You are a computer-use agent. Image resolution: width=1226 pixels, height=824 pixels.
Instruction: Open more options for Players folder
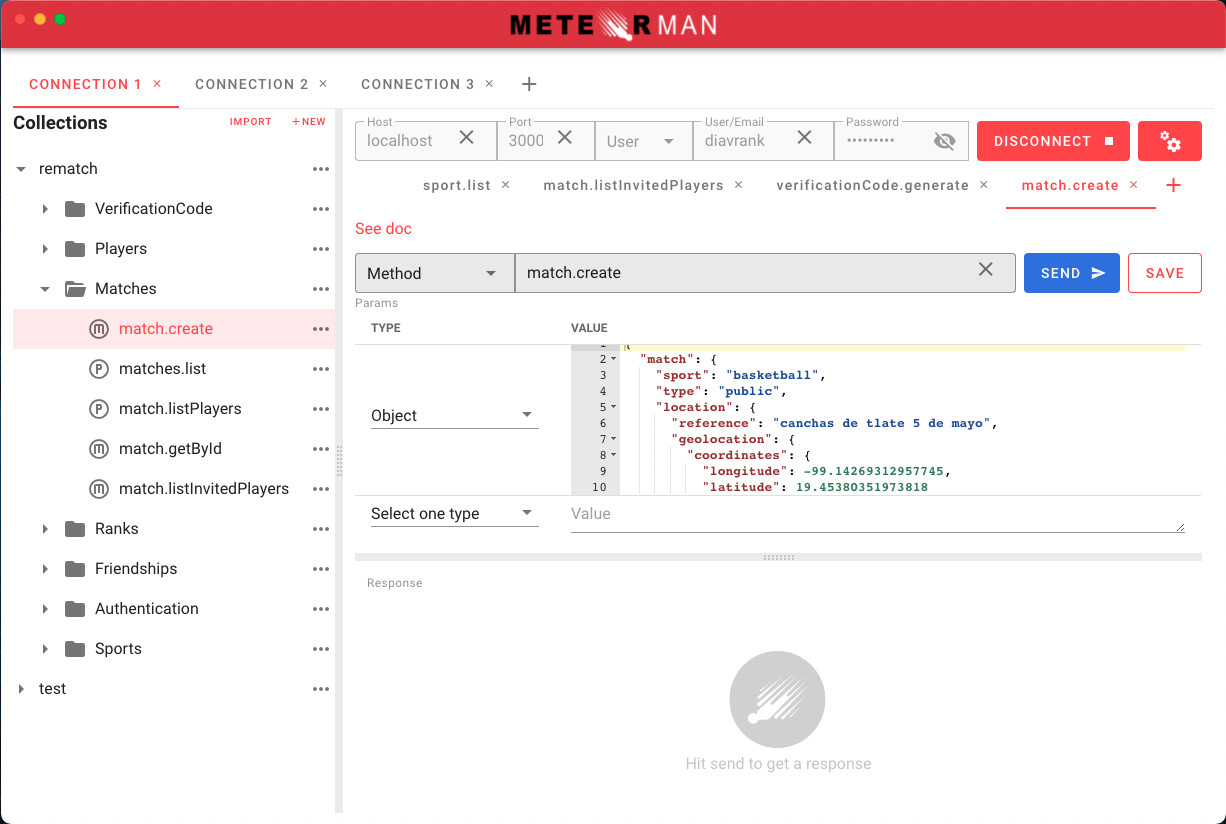point(320,249)
